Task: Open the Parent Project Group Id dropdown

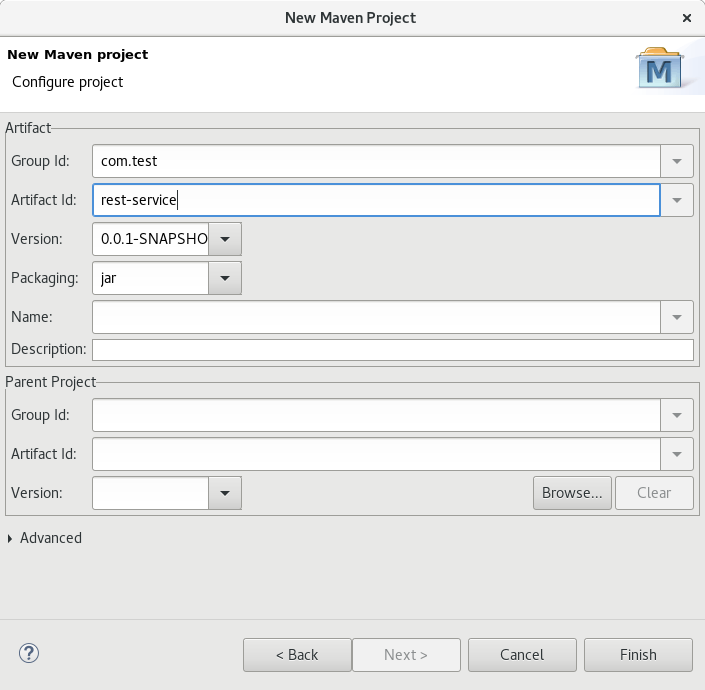Action: coord(677,414)
